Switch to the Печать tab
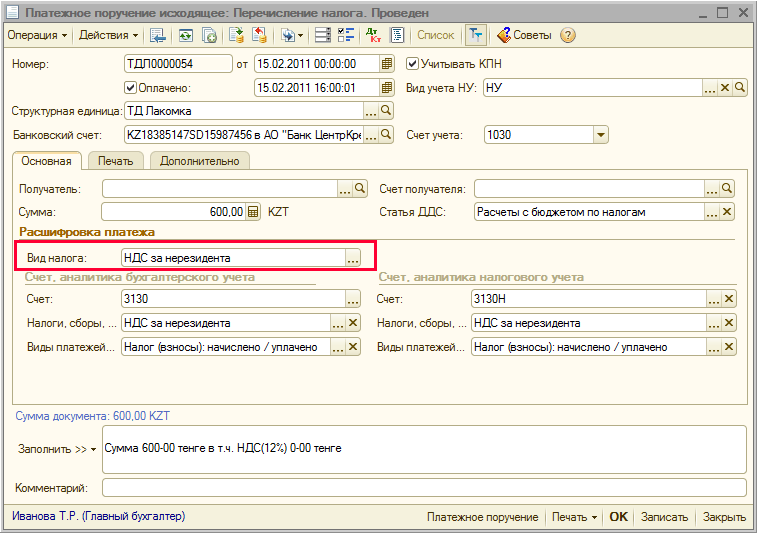Screen dimensions: 757x533 point(116,161)
